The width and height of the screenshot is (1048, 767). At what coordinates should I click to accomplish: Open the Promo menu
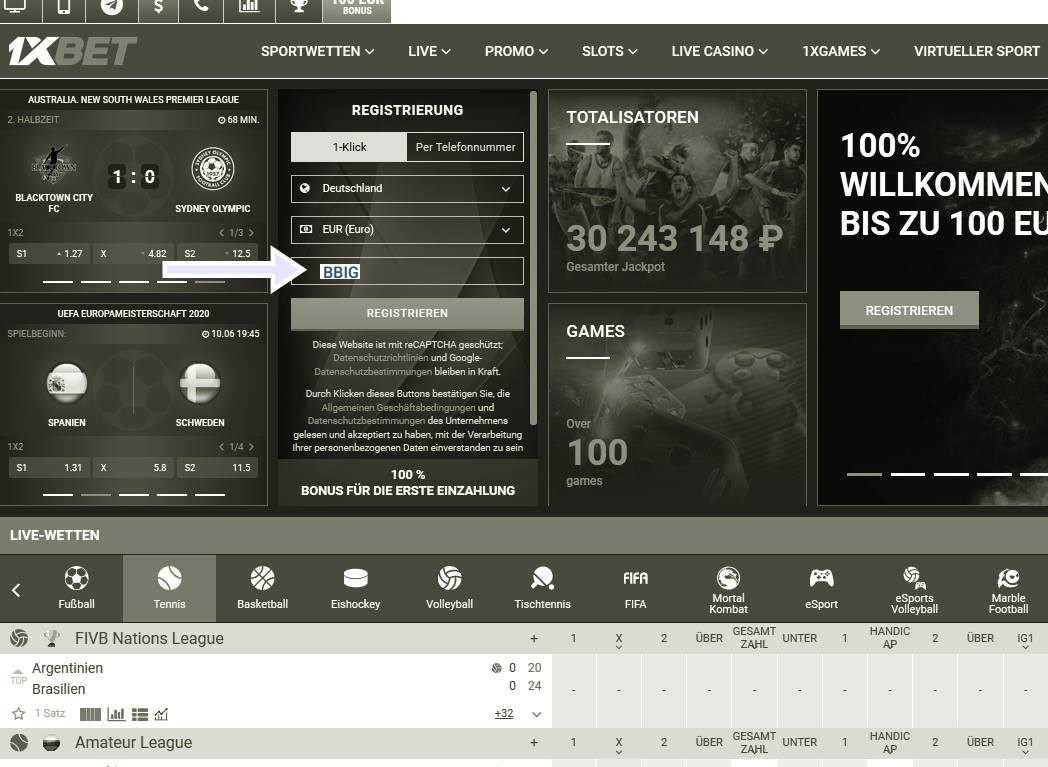(x=516, y=51)
